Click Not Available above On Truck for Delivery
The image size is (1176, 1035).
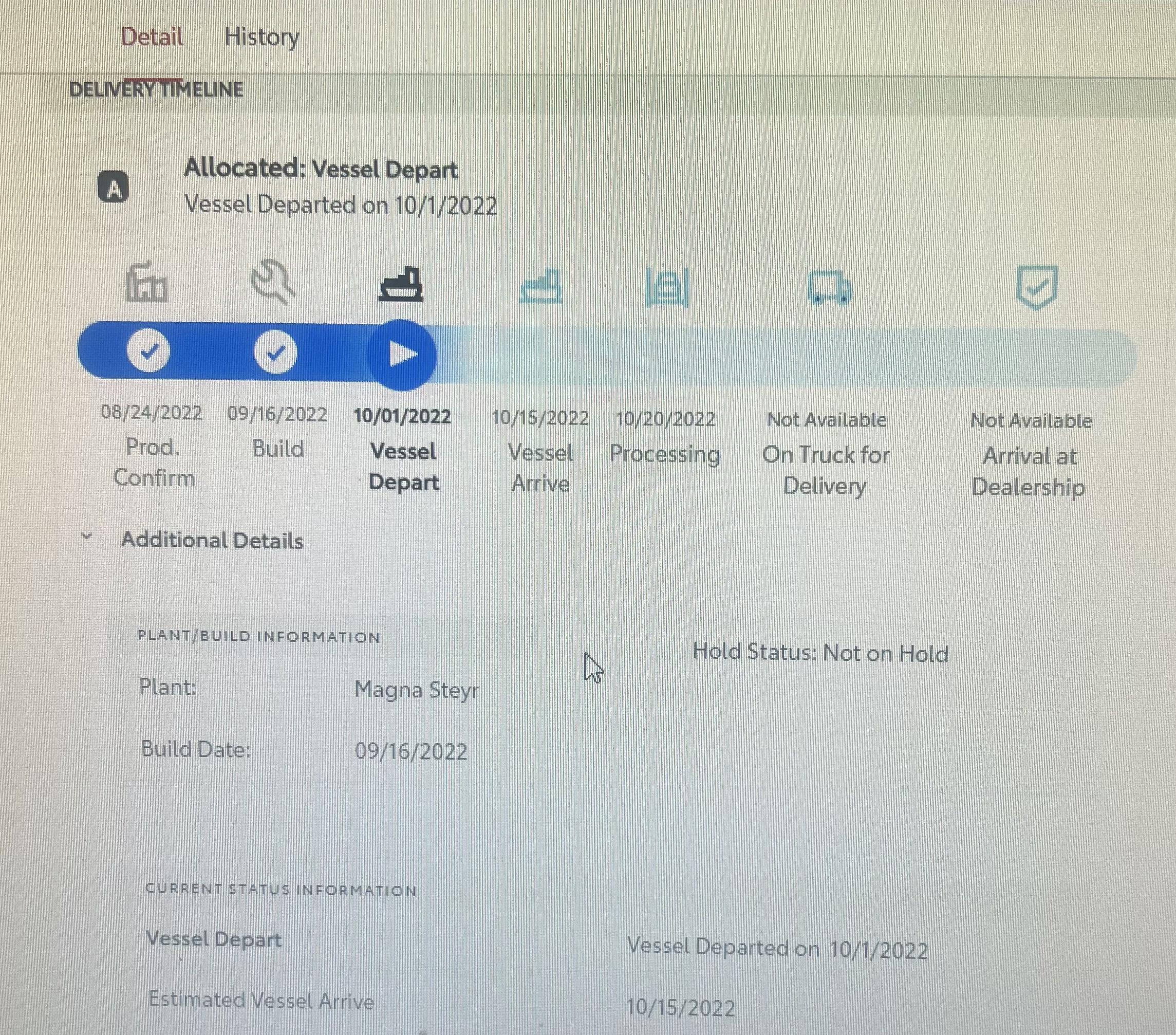point(826,420)
